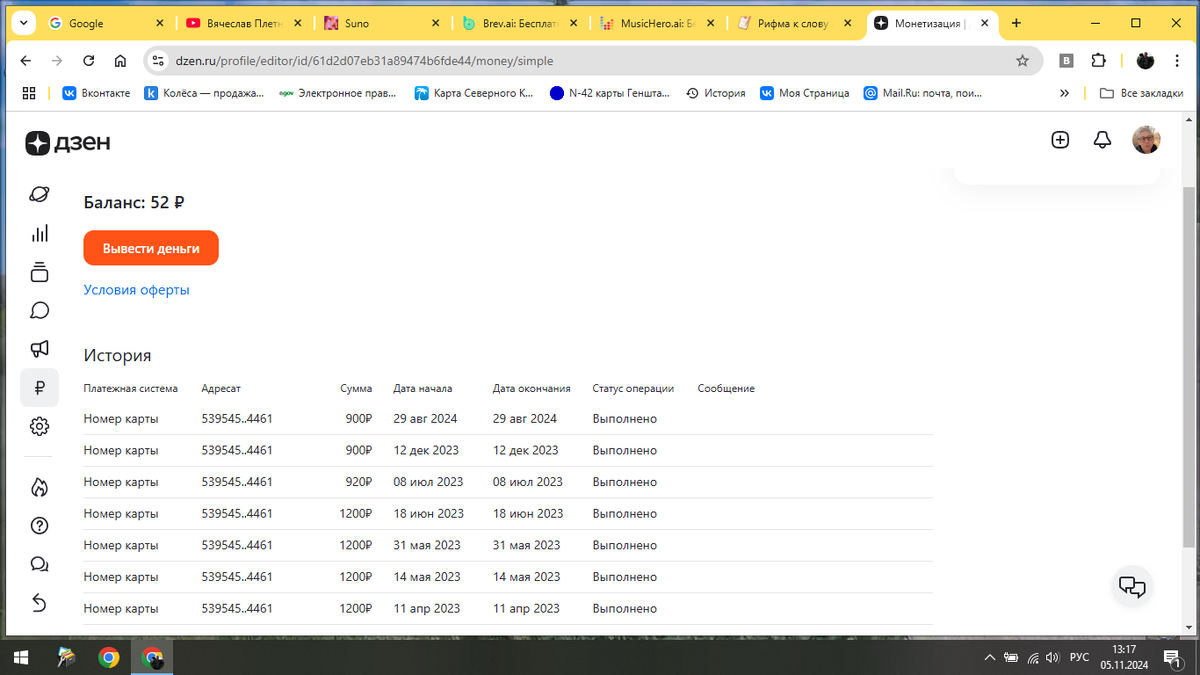Switch to the Рифма к слову tab
This screenshot has width=1200, height=675.
793,23
